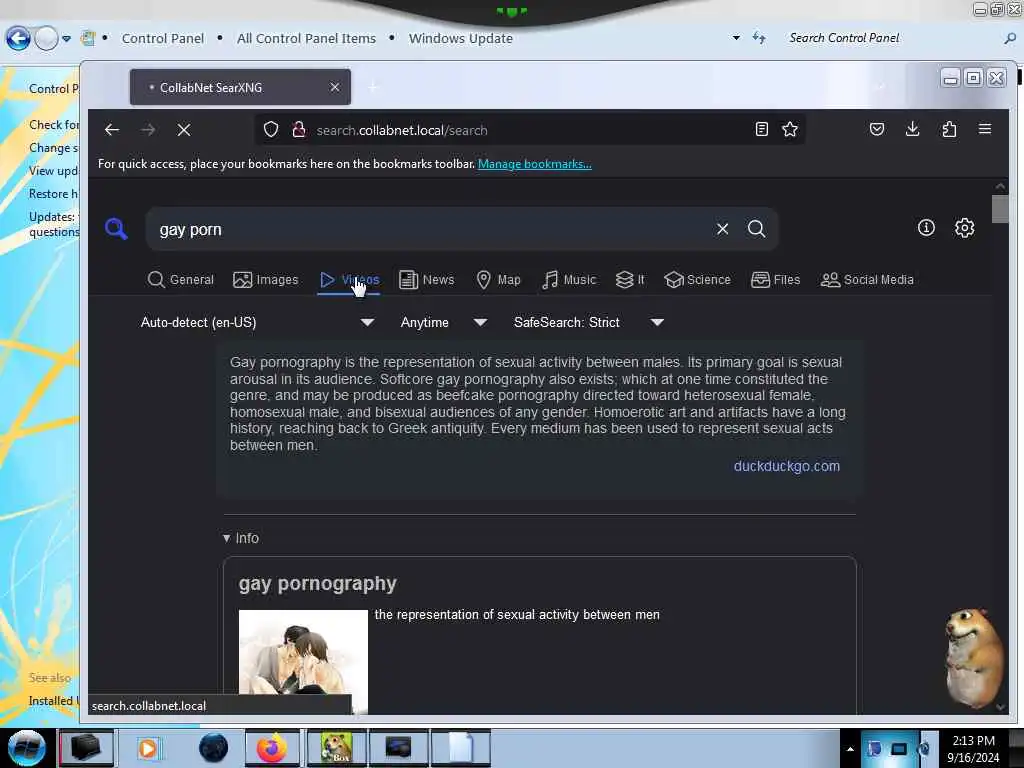This screenshot has height=768, width=1024.
Task: Open the extensions puzzle icon
Action: [949, 129]
